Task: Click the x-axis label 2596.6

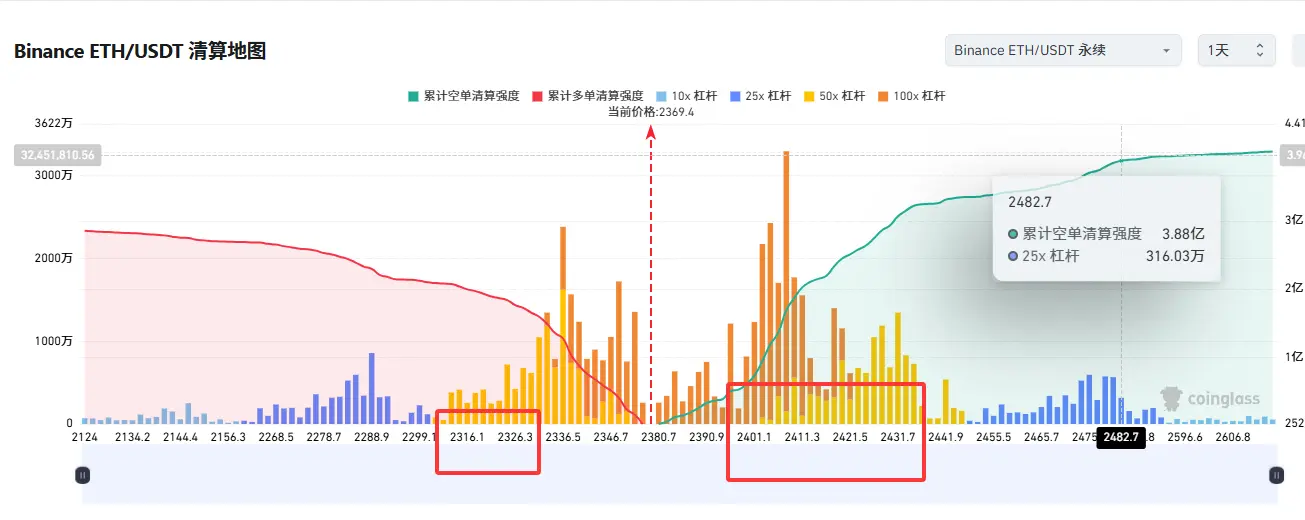Action: [1186, 437]
